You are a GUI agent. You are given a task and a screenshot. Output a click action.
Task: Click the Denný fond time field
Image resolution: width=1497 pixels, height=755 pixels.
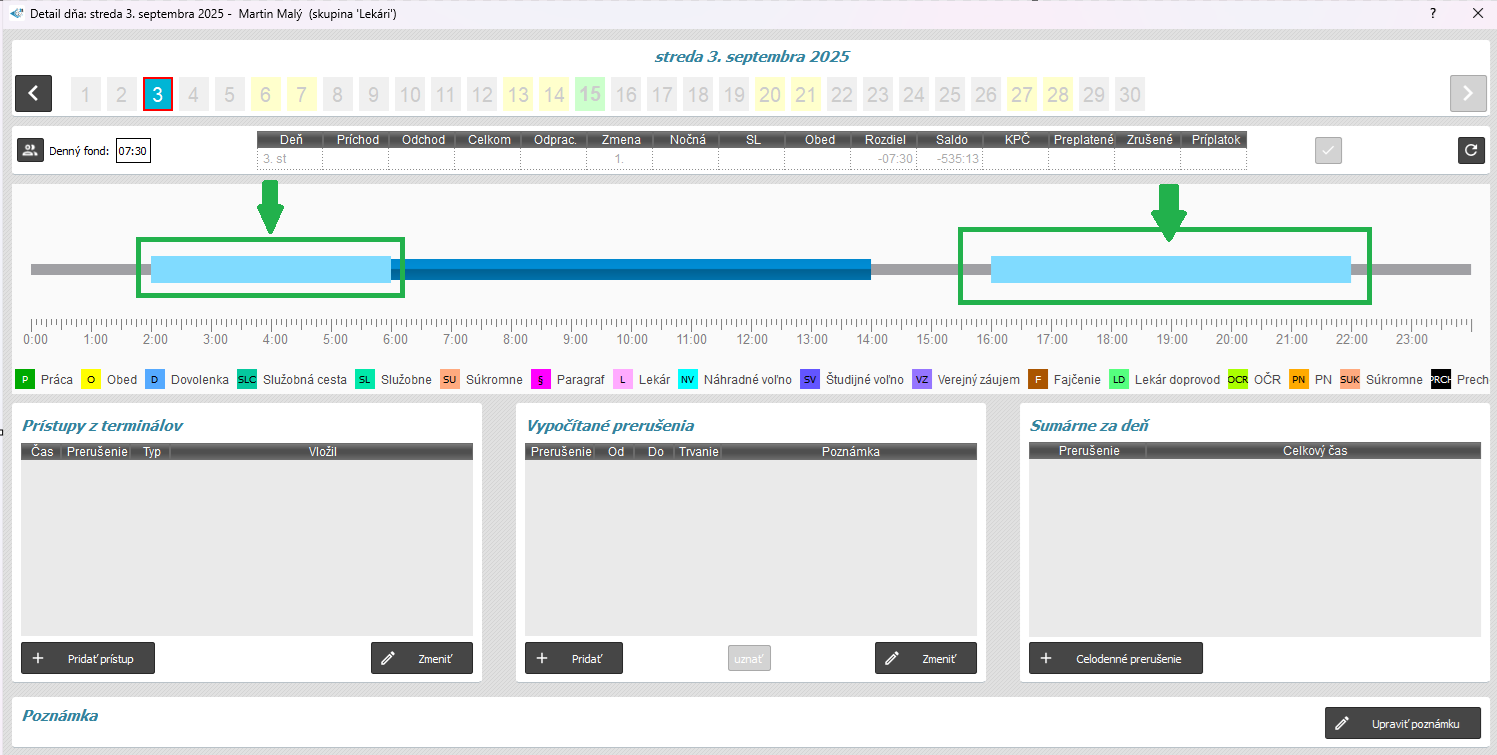tap(133, 152)
